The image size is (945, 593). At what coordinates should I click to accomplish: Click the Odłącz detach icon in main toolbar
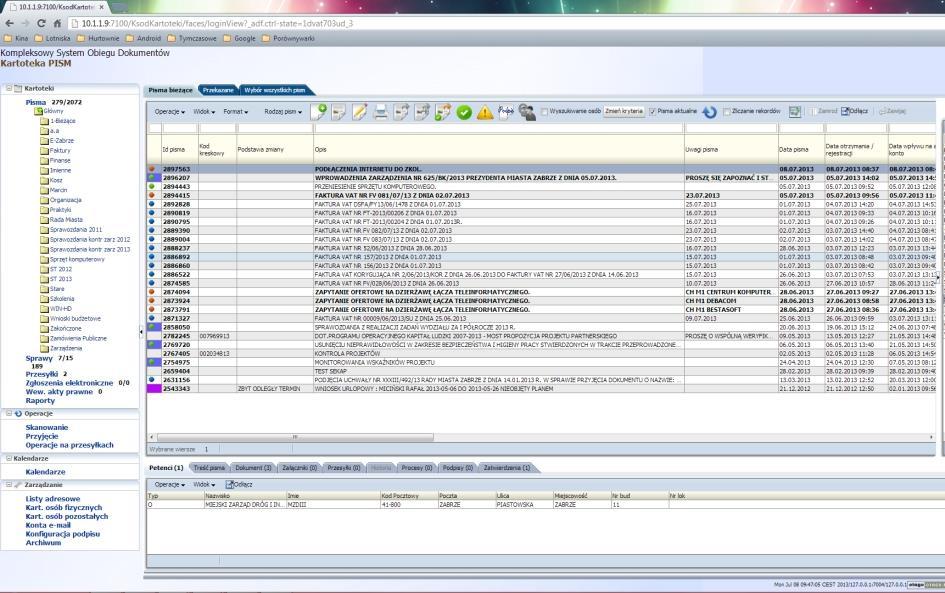[845, 111]
